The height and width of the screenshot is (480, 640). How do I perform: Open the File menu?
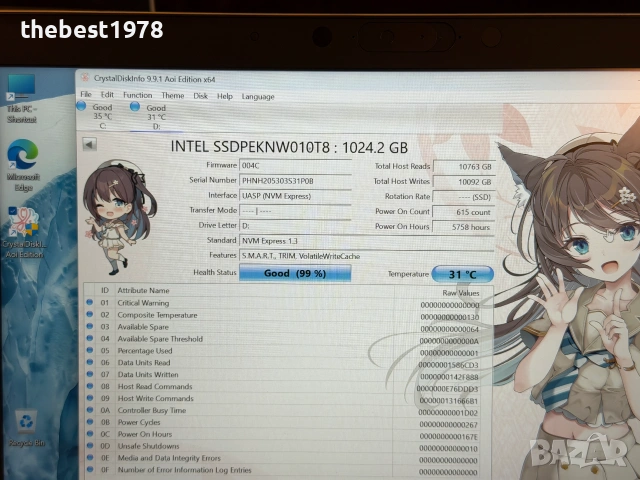[x=86, y=94]
